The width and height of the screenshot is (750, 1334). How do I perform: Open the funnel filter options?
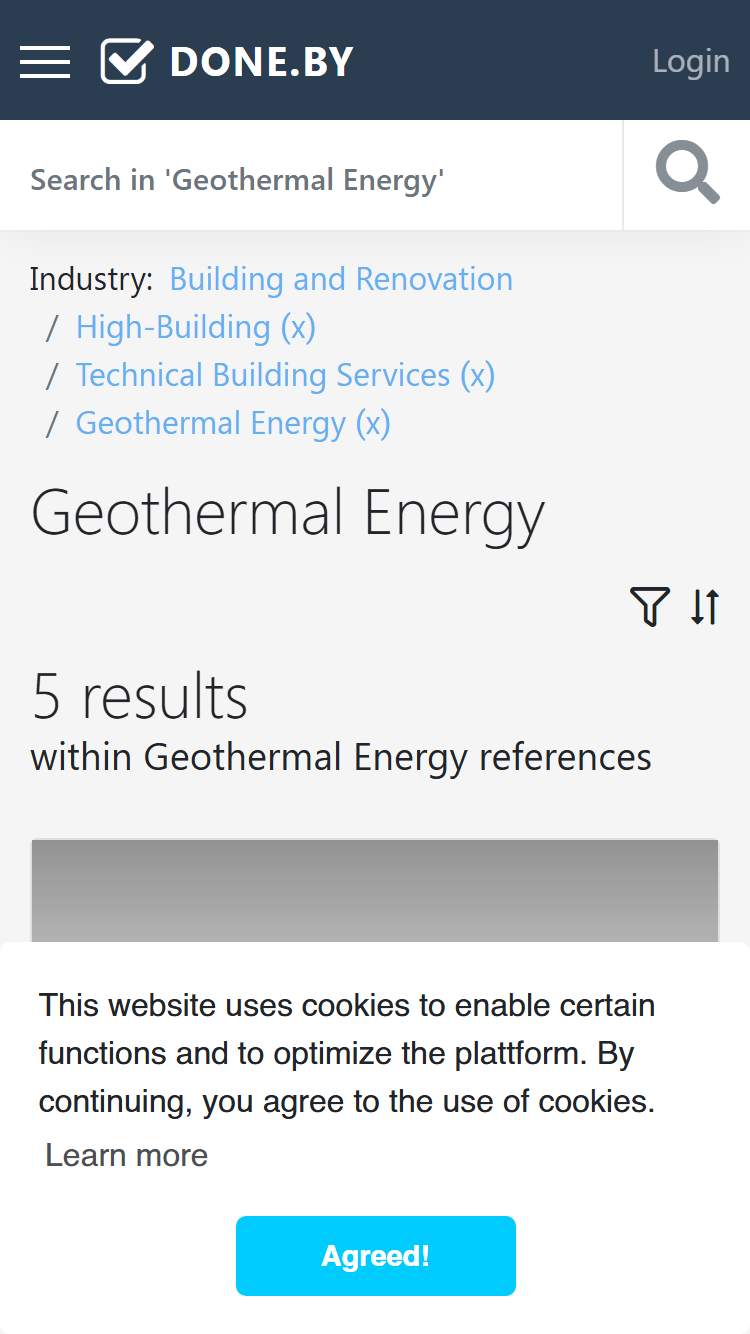pos(649,607)
